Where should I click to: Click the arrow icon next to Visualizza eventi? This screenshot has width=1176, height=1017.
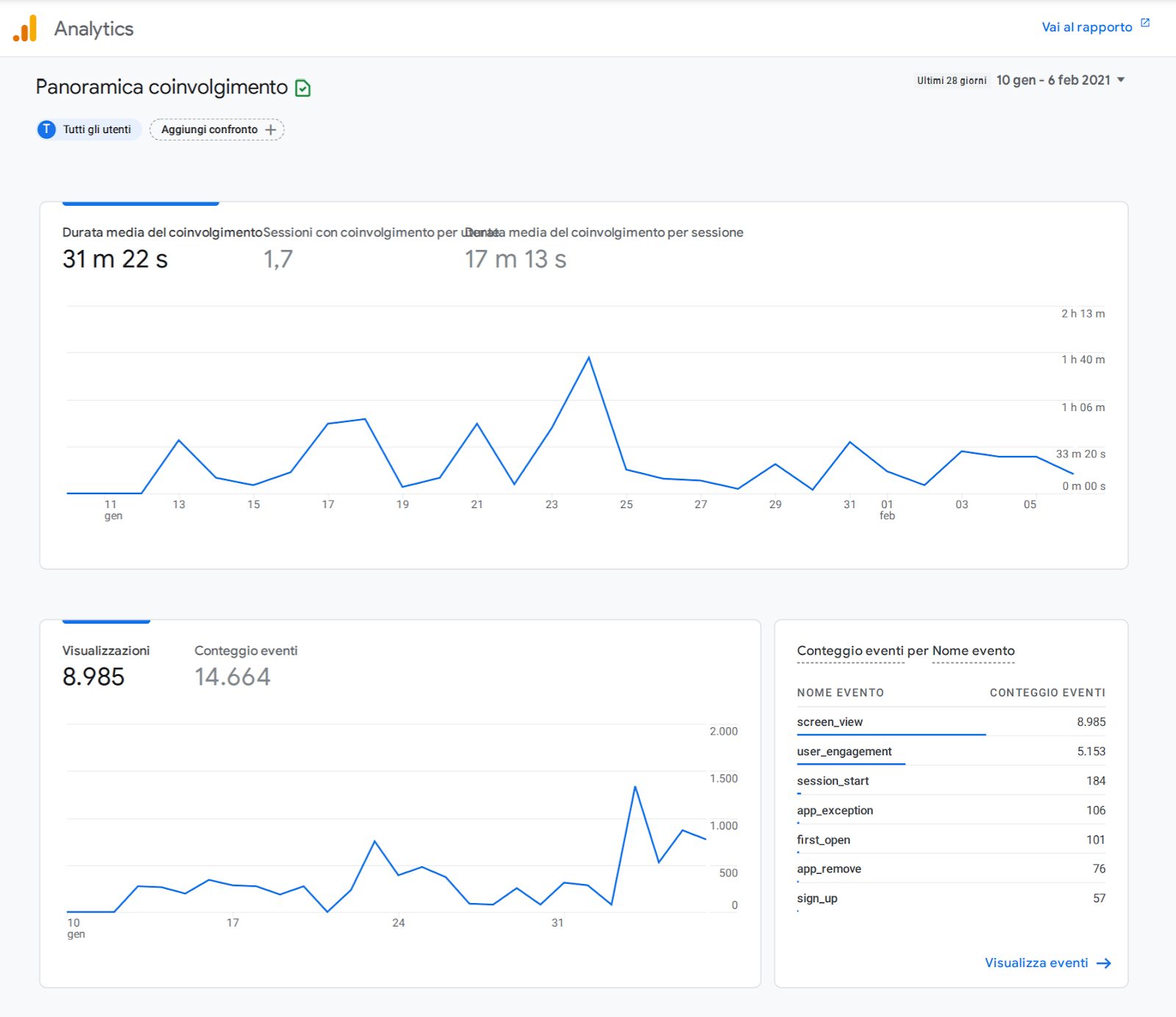(1103, 963)
